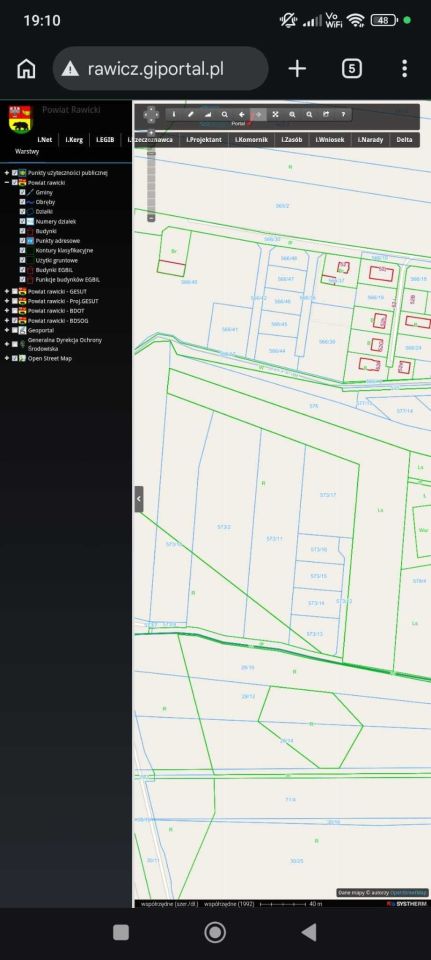The image size is (431, 960).
Task: Toggle Funkcje budynków EGBiL layer checkbox
Action: 23,279
